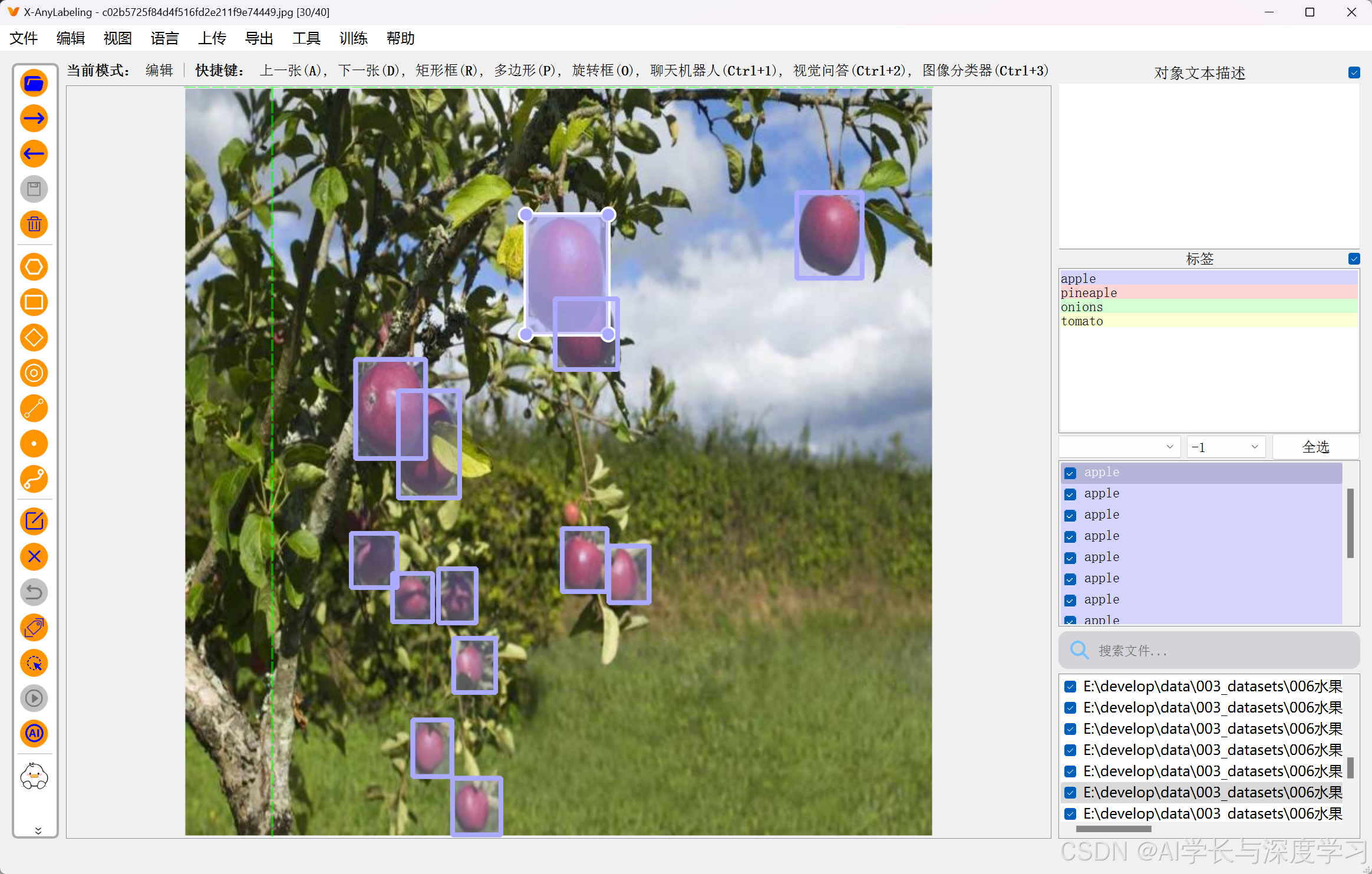Click the trash delete file icon
The height and width of the screenshot is (874, 1372).
(34, 225)
